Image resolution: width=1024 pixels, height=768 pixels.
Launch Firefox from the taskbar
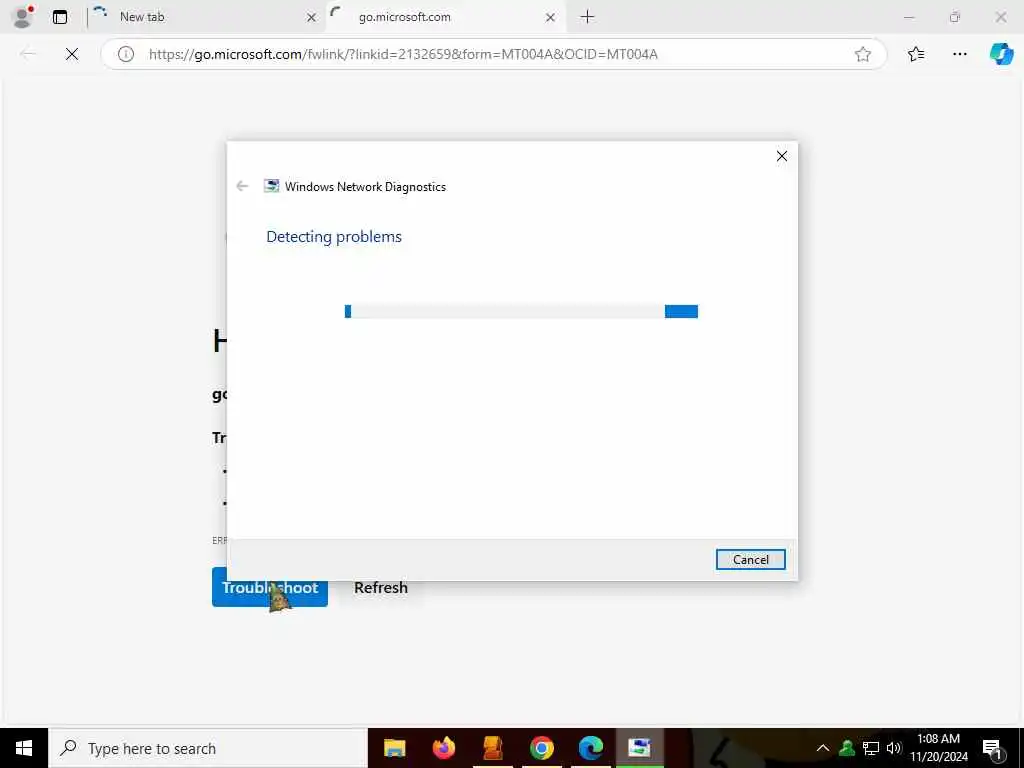pos(443,748)
